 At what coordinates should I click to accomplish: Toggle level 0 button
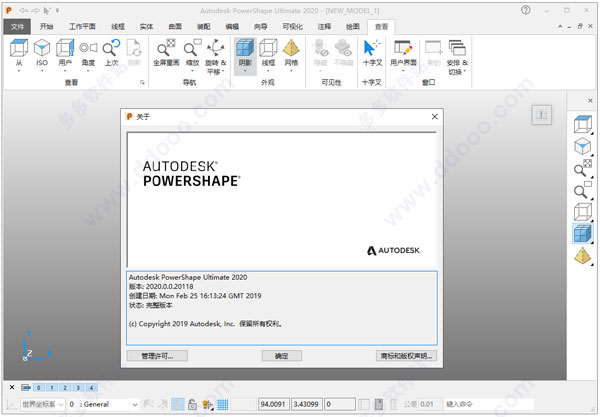point(39,388)
